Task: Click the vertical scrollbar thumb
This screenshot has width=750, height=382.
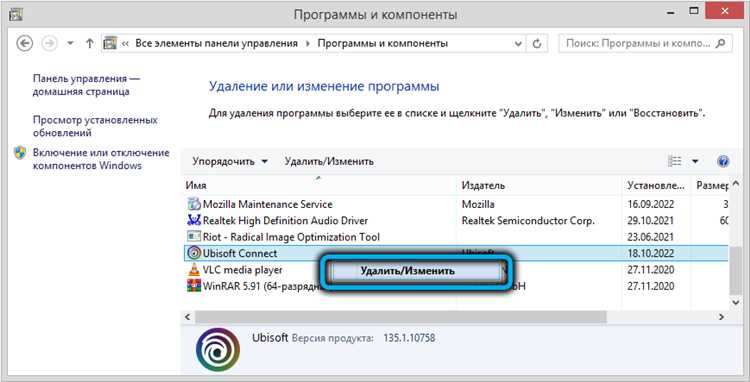Action: 736,272
